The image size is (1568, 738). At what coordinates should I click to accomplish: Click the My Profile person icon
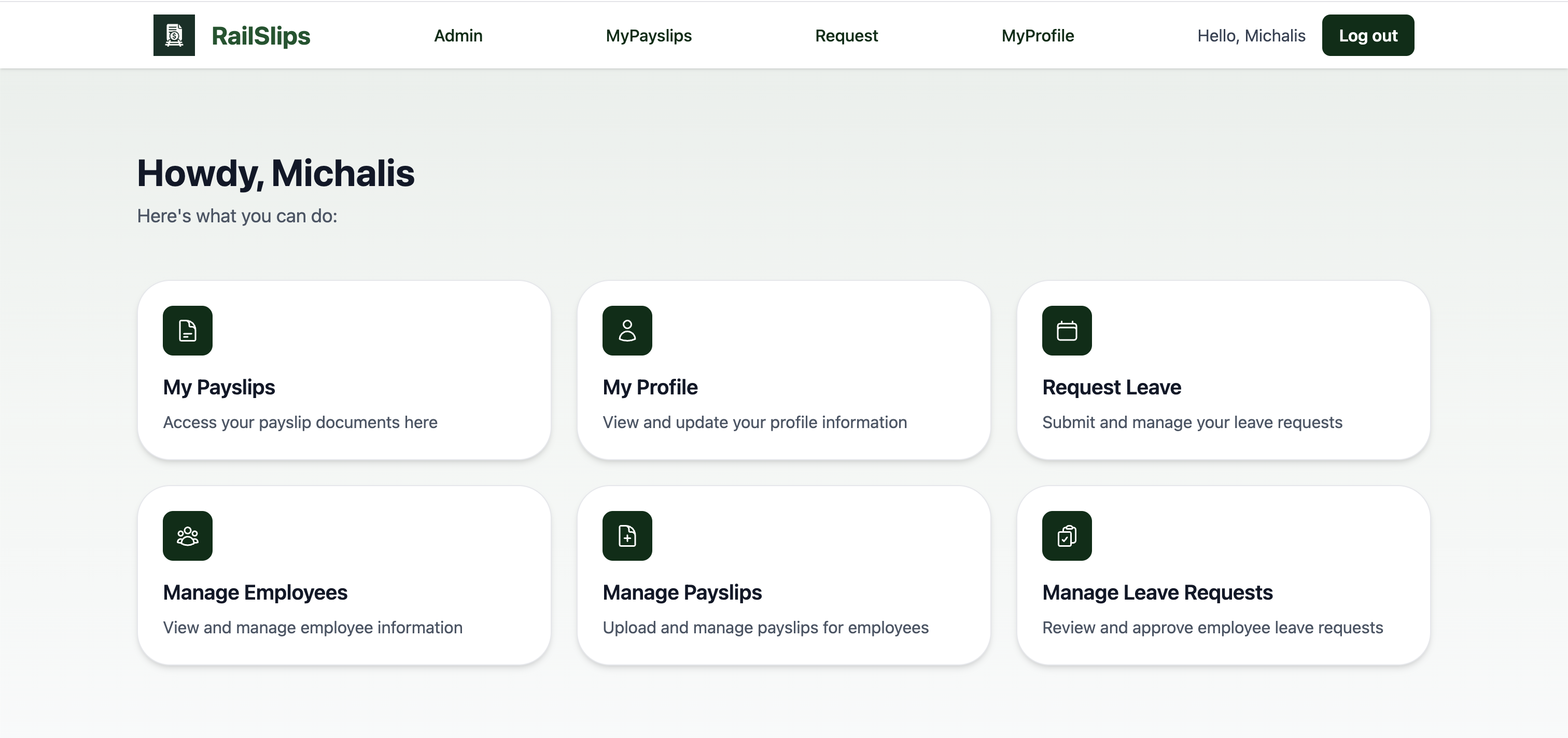627,330
